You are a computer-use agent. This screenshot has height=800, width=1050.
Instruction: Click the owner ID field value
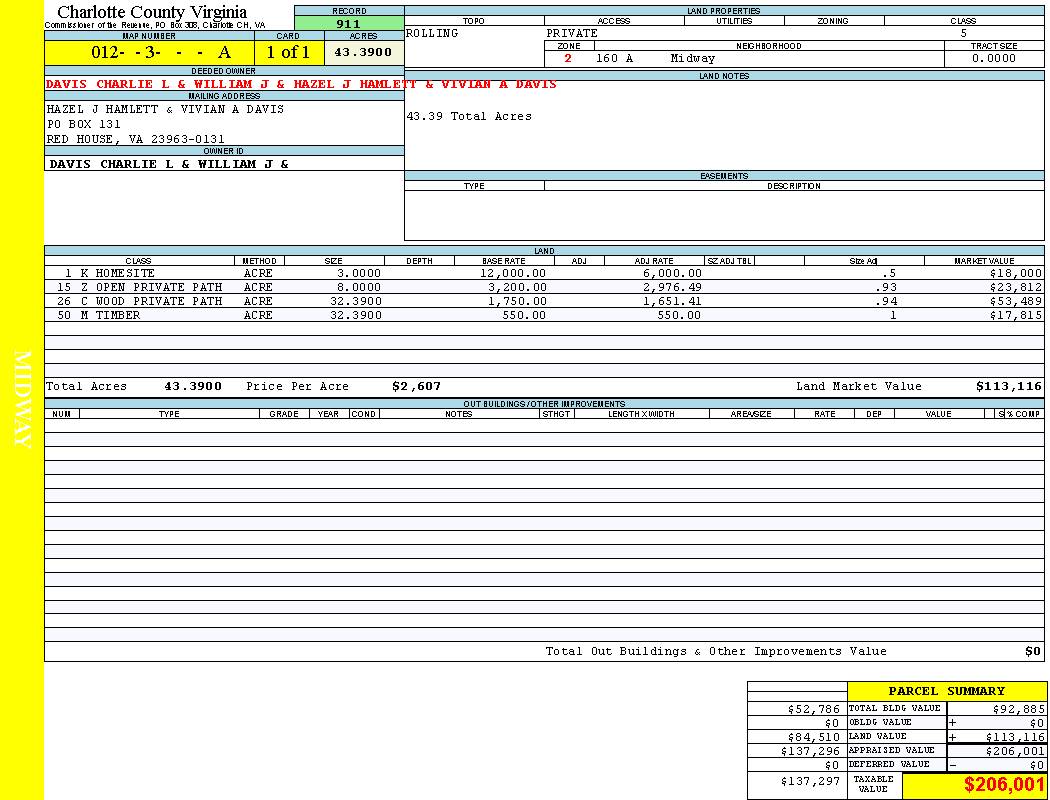pos(169,163)
